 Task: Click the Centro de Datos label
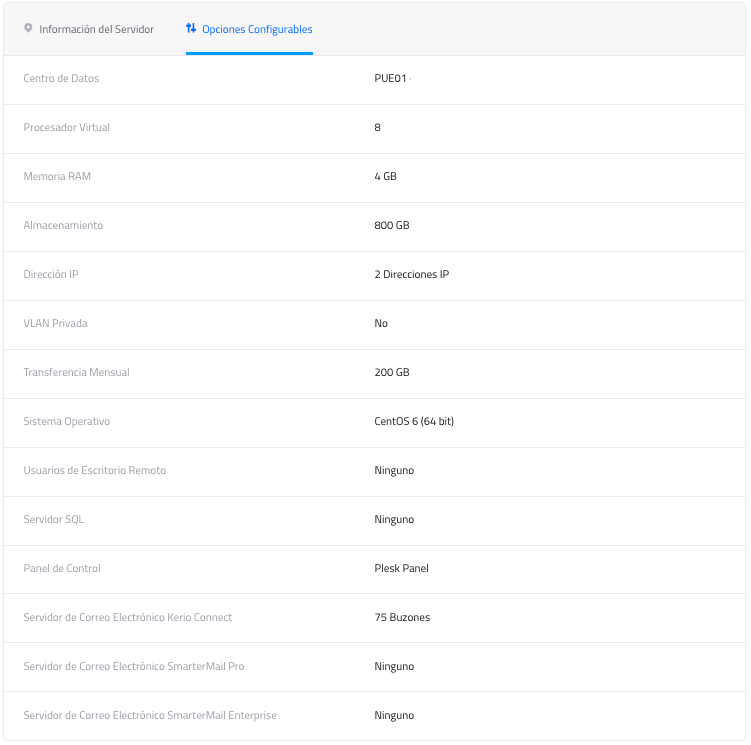(x=61, y=78)
